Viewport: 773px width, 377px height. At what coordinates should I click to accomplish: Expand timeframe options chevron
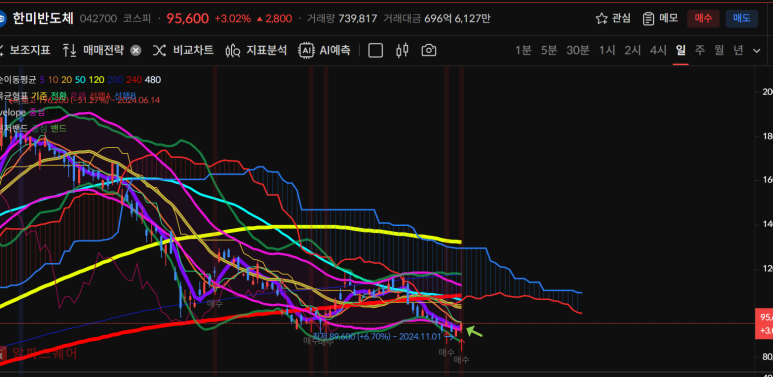click(x=757, y=50)
